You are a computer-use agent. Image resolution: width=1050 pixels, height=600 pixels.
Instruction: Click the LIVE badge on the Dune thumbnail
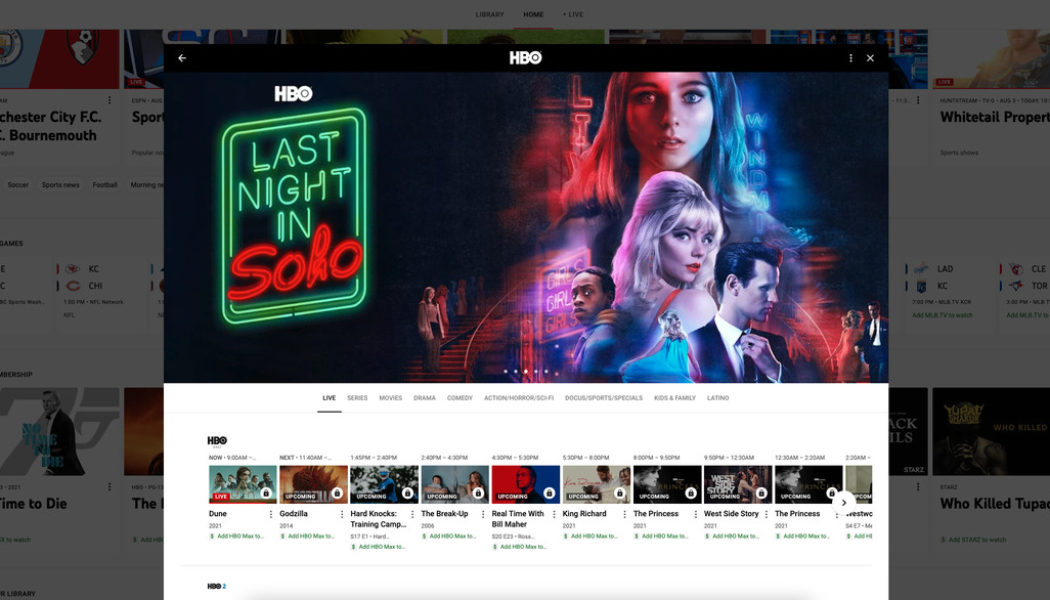click(219, 497)
